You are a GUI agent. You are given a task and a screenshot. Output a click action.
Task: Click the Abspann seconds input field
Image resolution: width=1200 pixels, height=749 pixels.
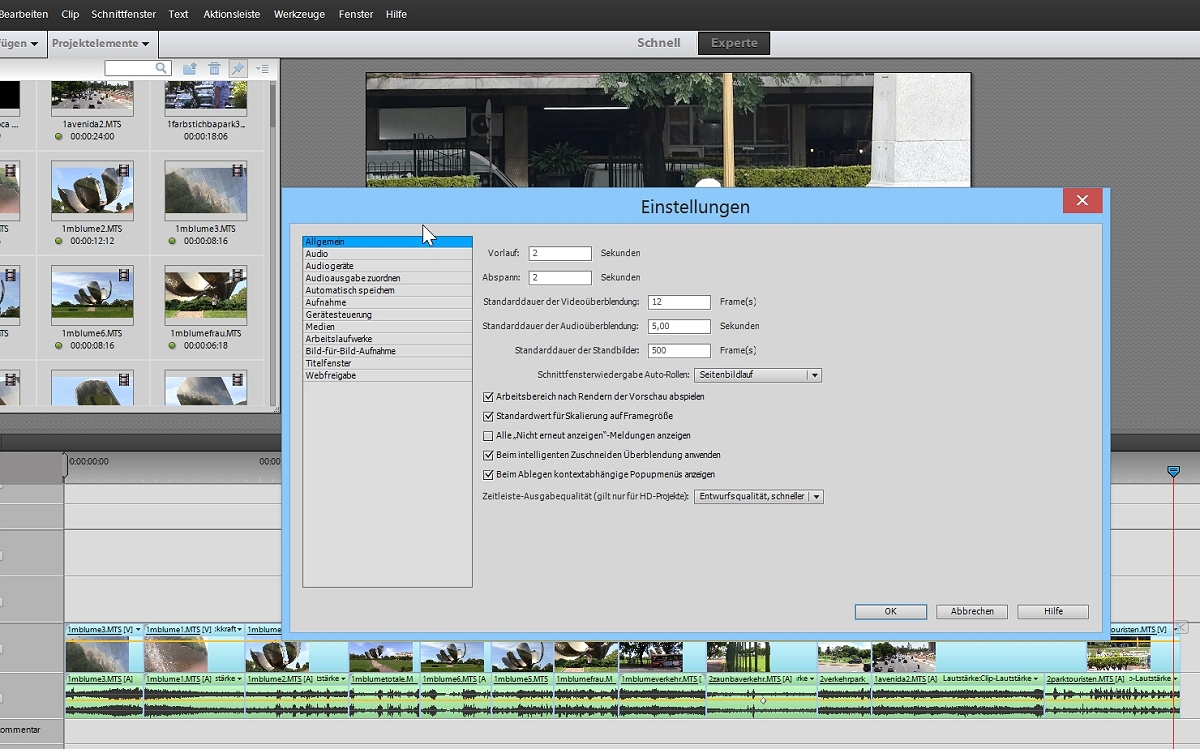pyautogui.click(x=560, y=278)
